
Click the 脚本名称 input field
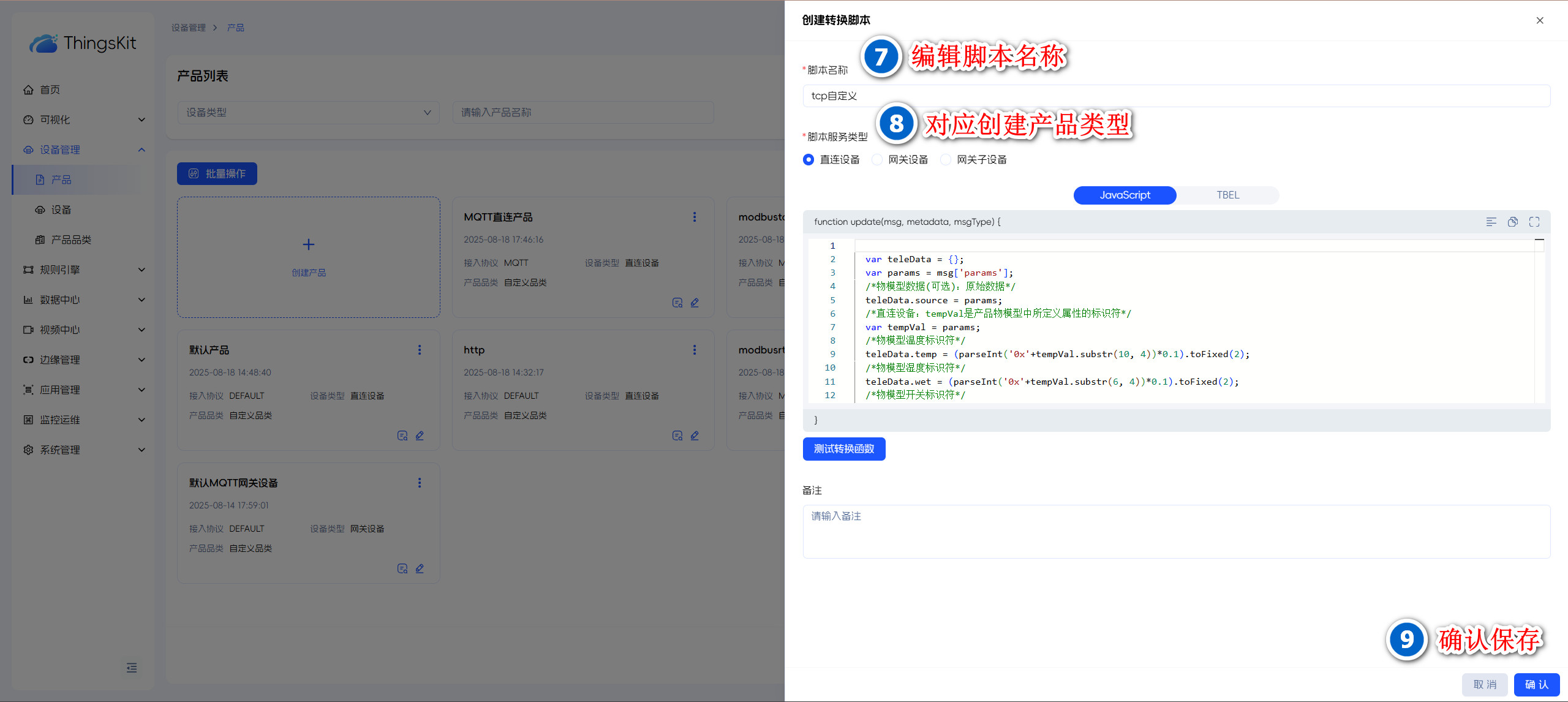tap(1176, 96)
